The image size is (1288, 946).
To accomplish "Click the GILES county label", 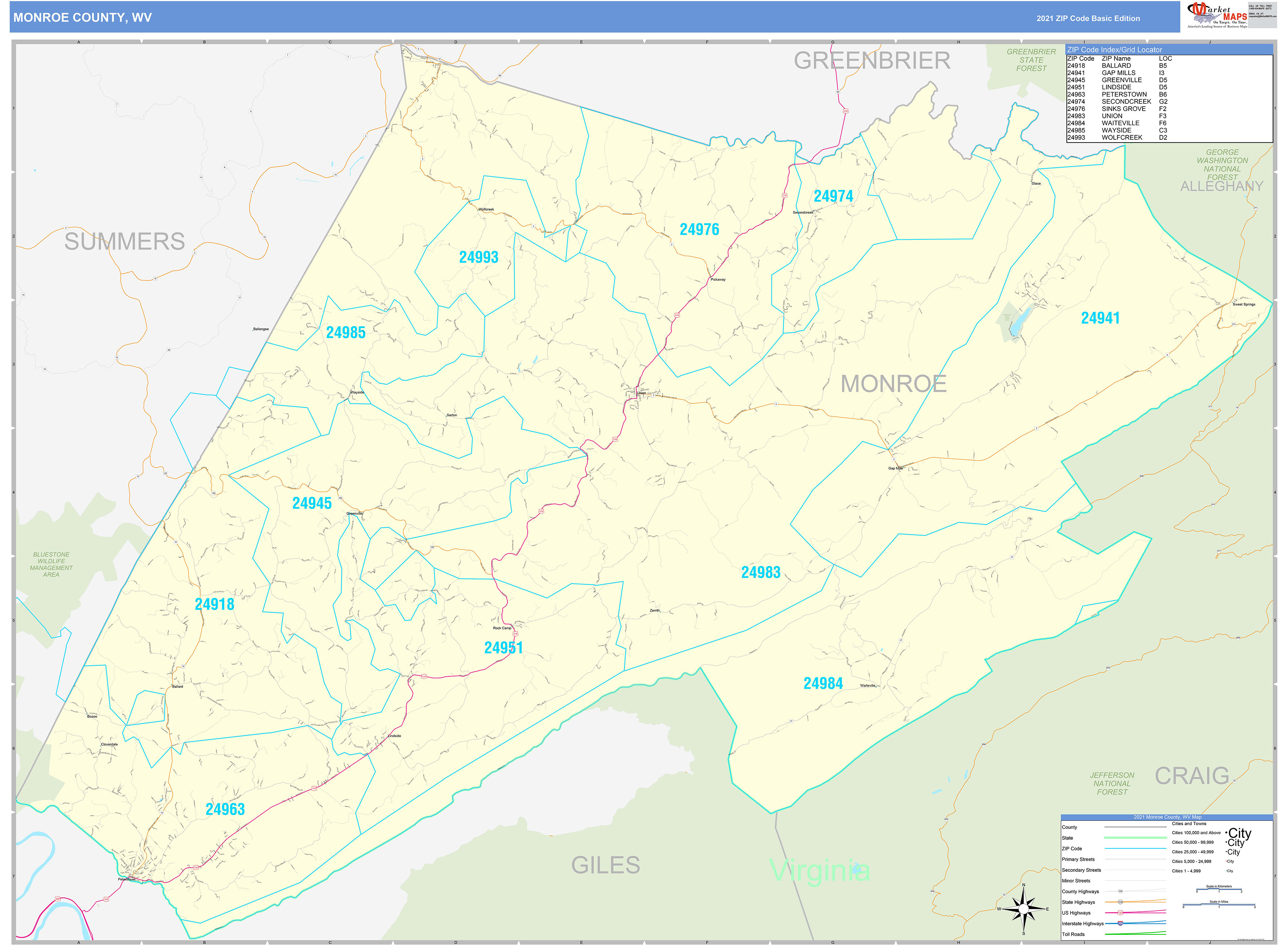I will click(x=606, y=865).
